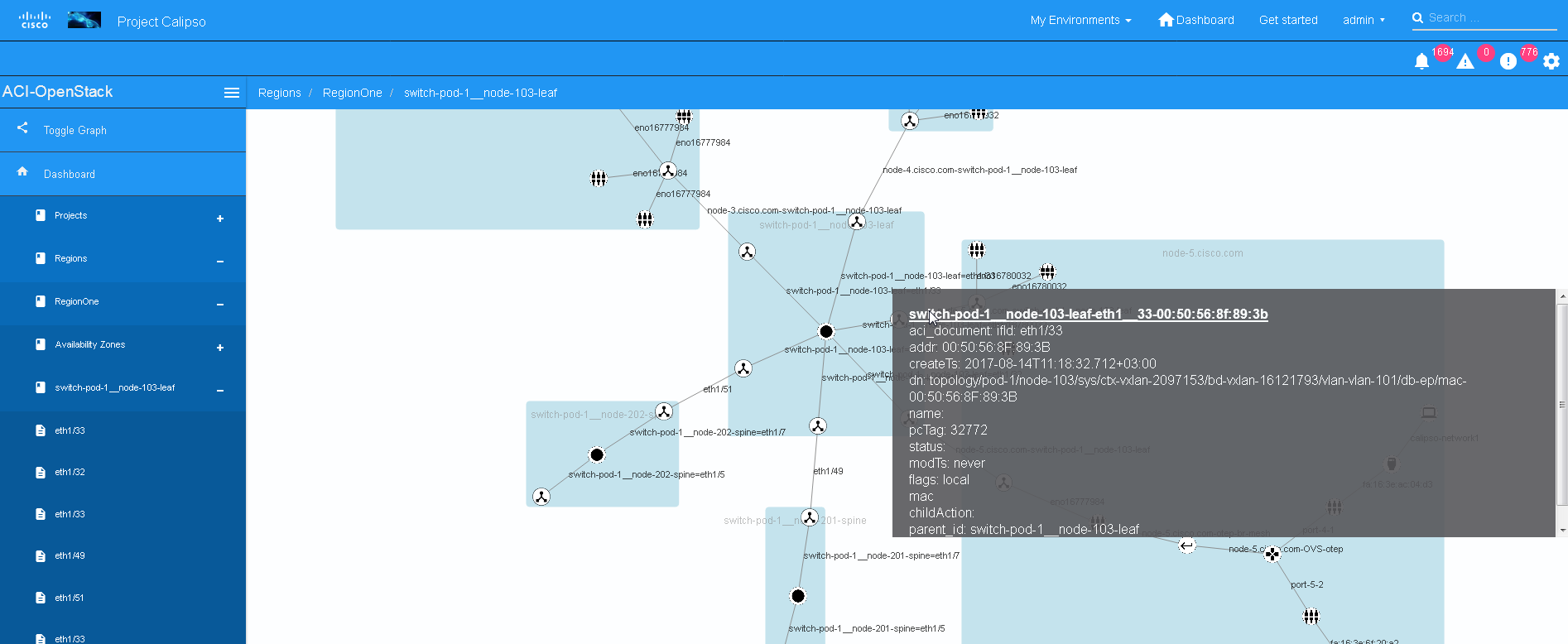Open tooltip title link switch-pod-1__node-103-leaf-eth1__33
Screen dimensions: 1568x644
pos(1088,315)
